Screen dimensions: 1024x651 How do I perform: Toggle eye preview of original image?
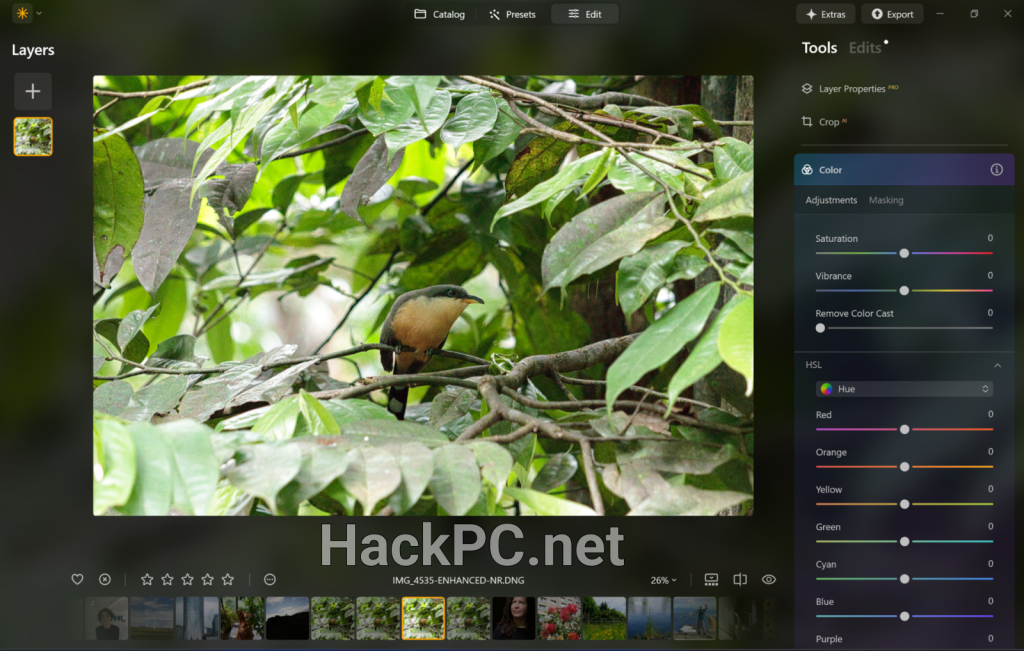769,579
